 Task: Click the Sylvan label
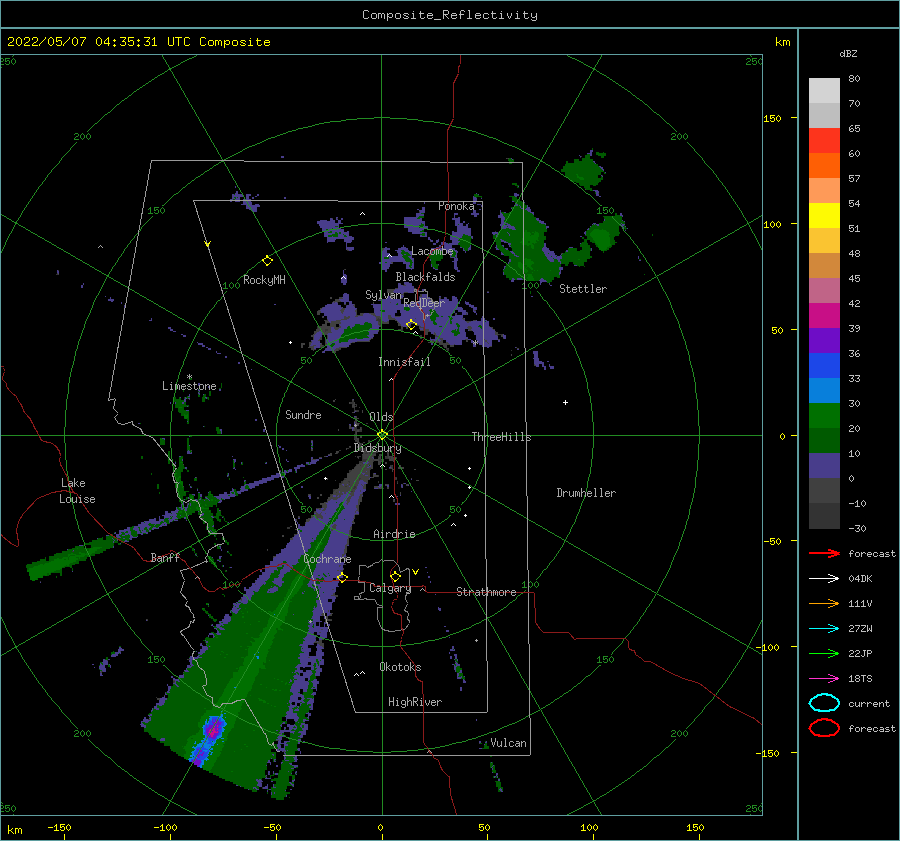click(383, 295)
